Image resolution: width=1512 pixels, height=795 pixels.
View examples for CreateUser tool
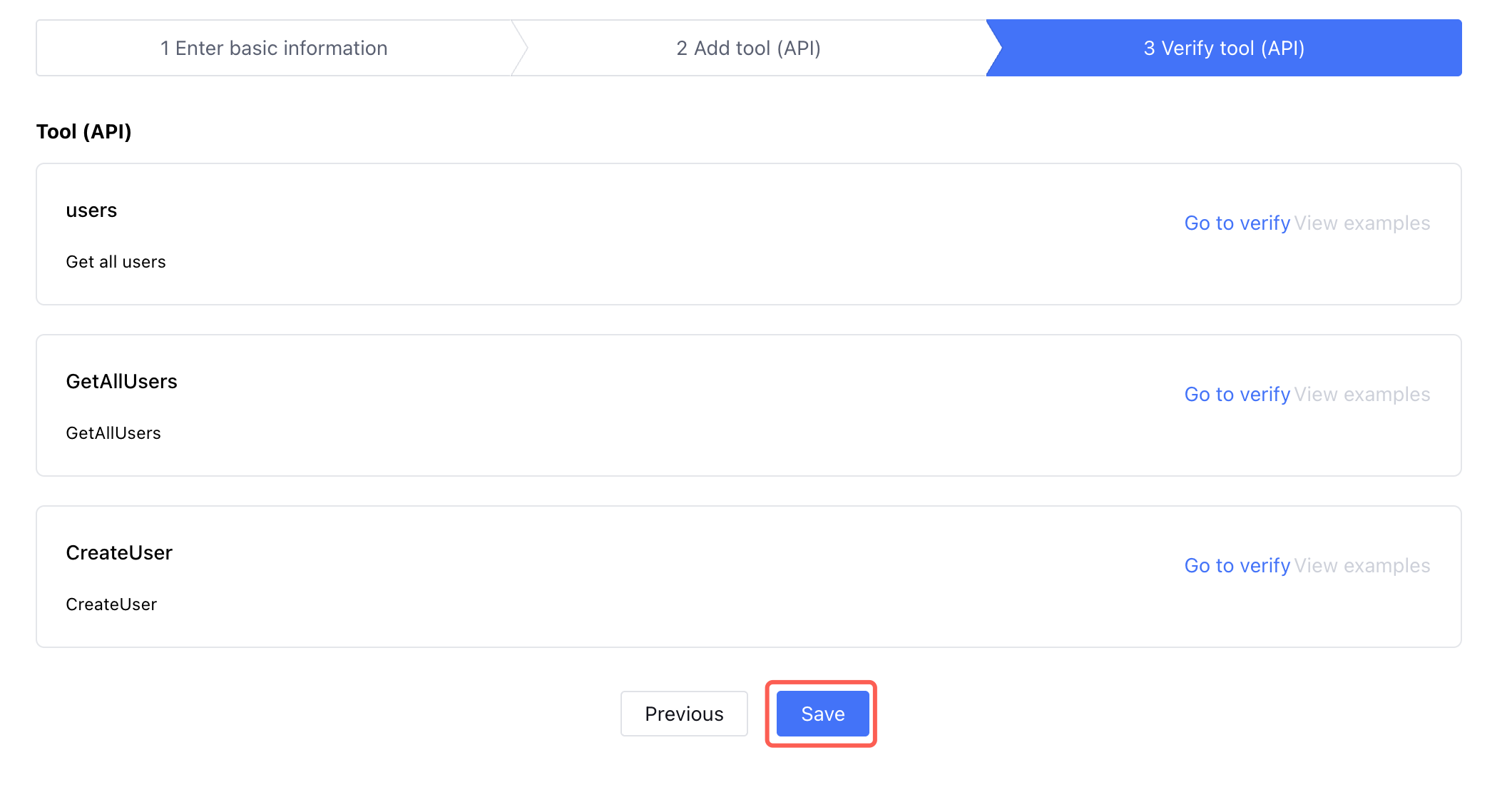click(1362, 566)
